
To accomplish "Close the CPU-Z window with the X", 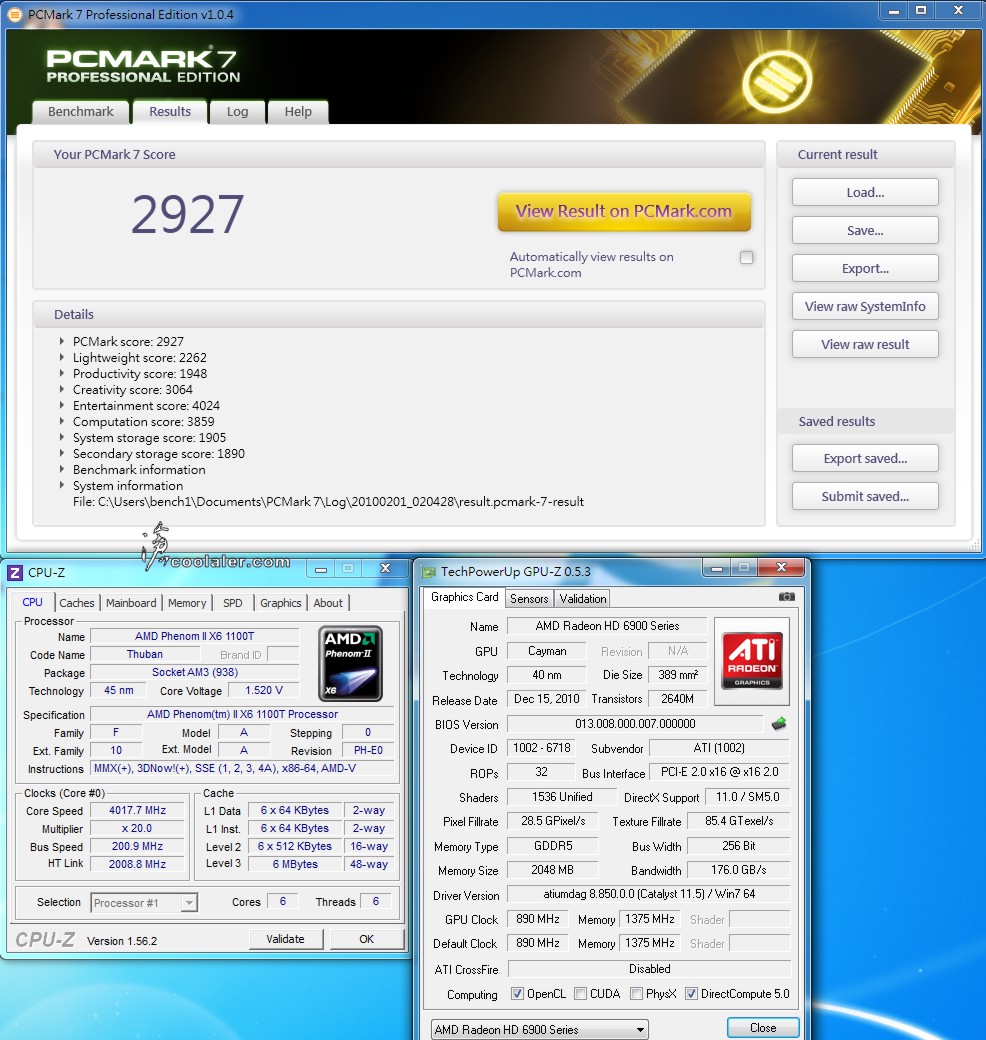I will (385, 568).
